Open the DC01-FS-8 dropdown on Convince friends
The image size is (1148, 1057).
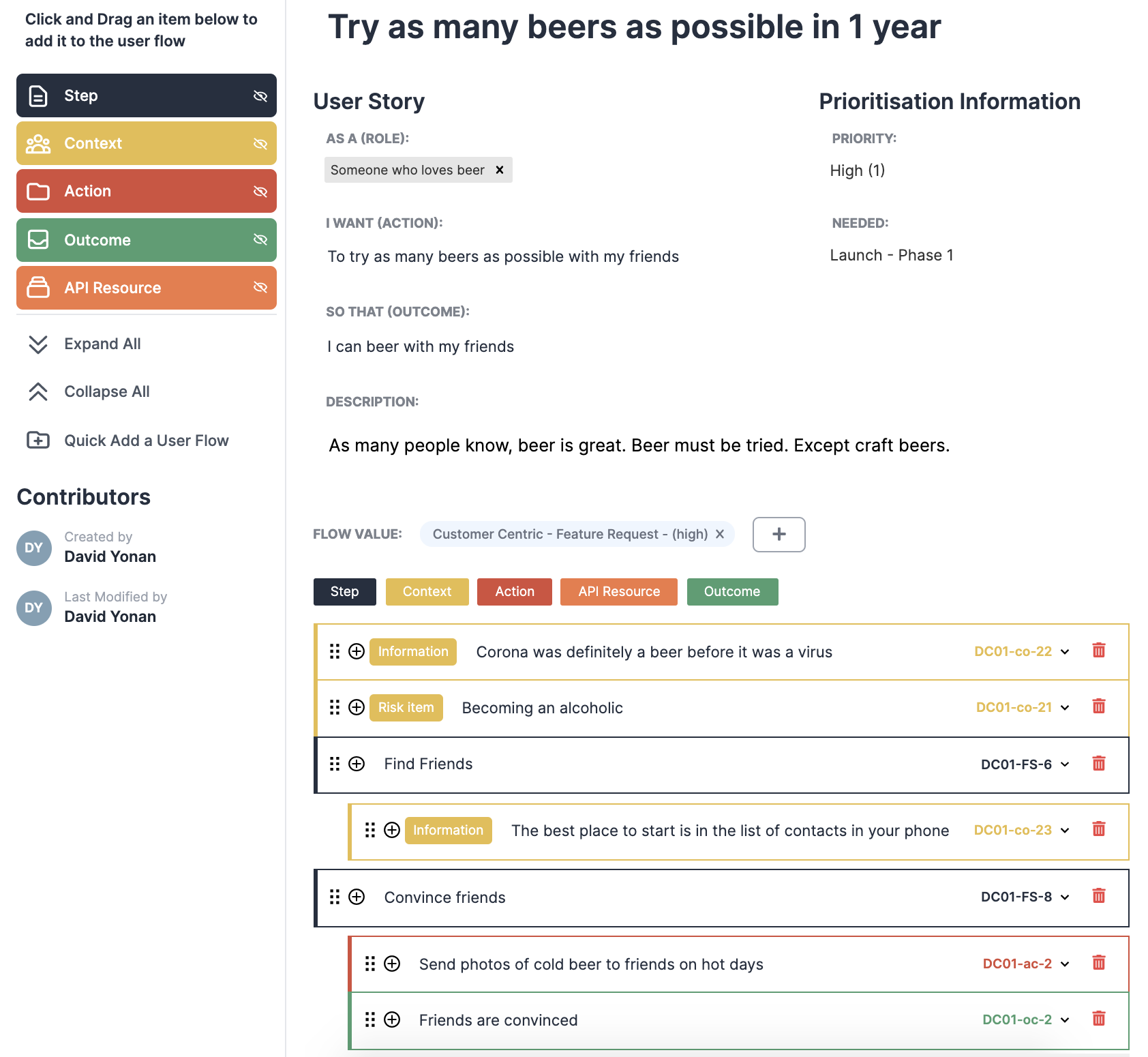tap(1063, 897)
